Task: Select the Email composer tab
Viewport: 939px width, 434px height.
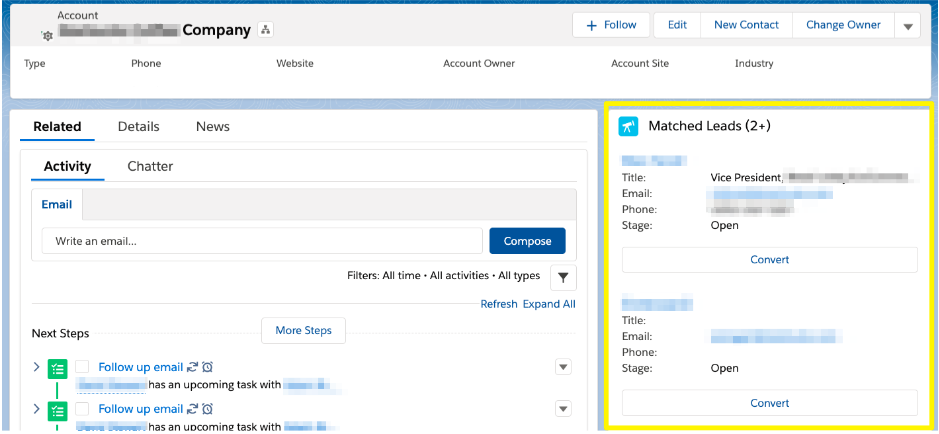Action: pyautogui.click(x=57, y=205)
